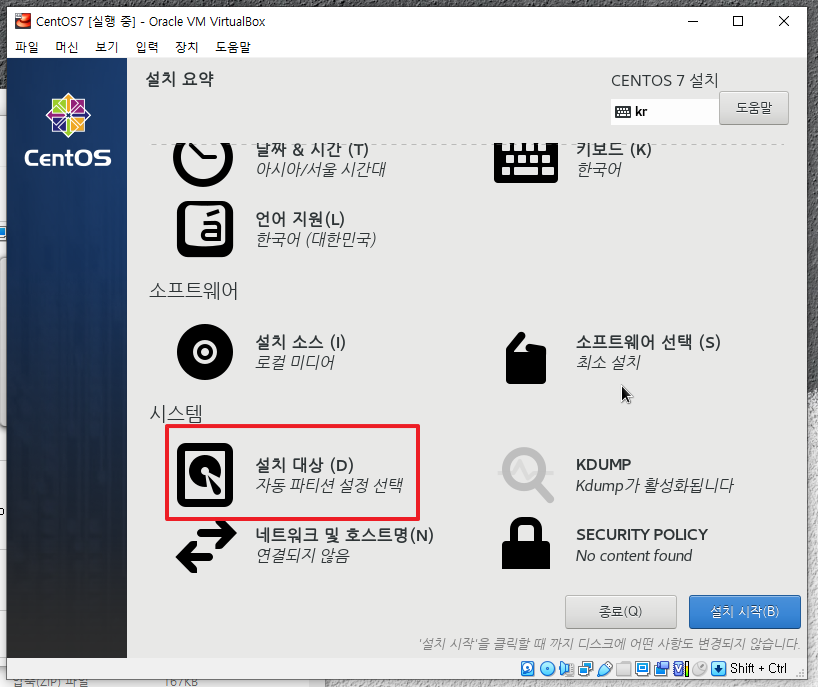Viewport: 818px width, 687px height.
Task: Click host key down-arrow status icon
Action: pyautogui.click(x=718, y=669)
